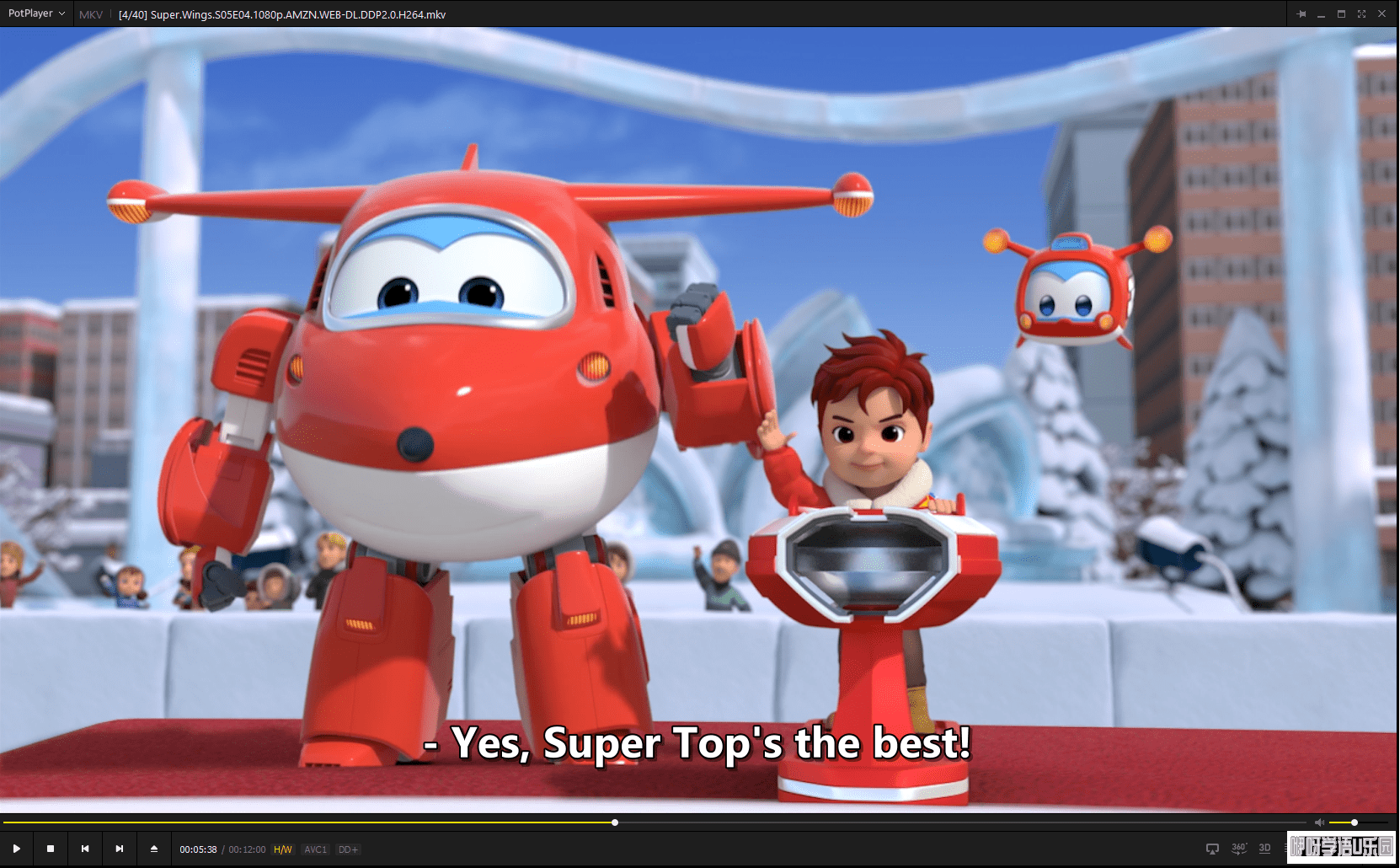
Task: Click the DD+ audio codec badge
Action: 348,849
